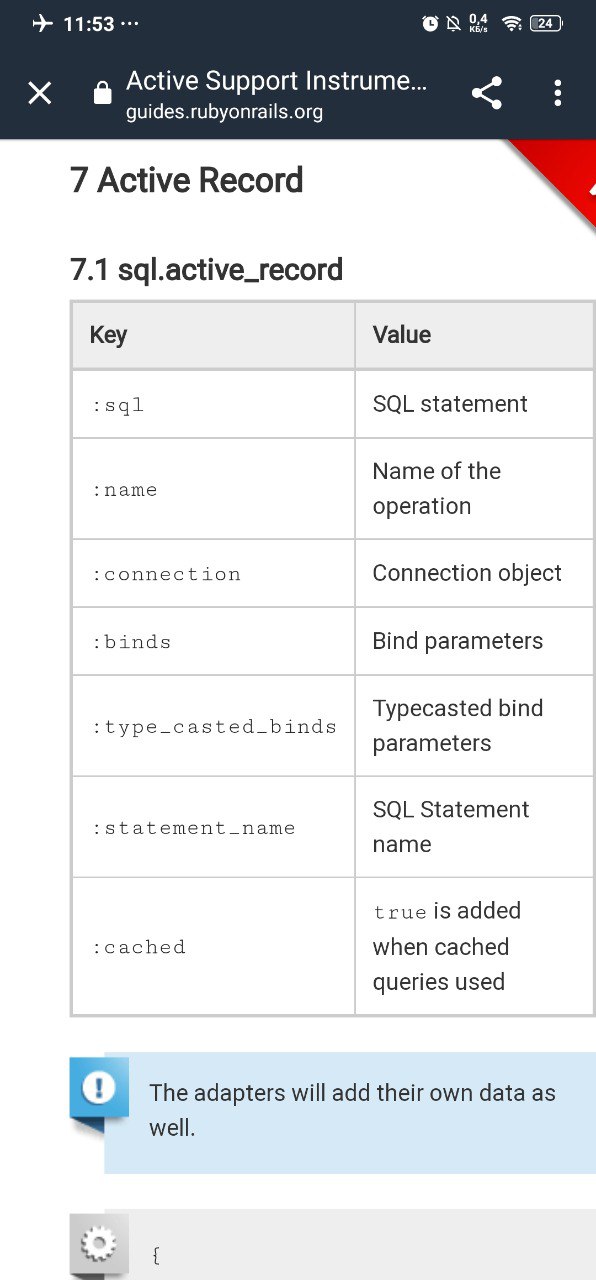Tap the Wi-Fi signal status icon
This screenshot has width=596, height=1280.
pyautogui.click(x=512, y=23)
